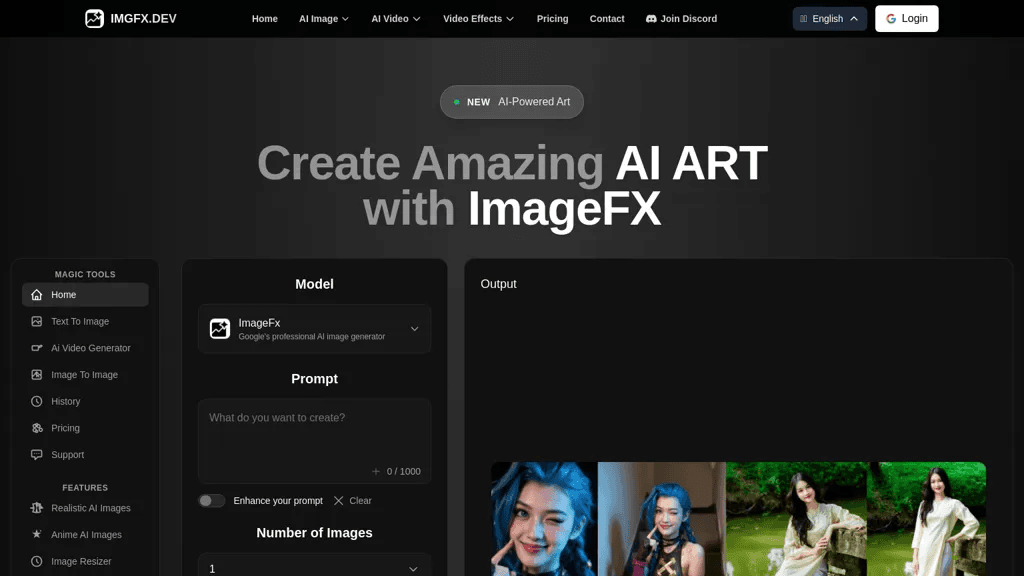Select Ai Video Generator in the sidebar
Viewport: 1024px width, 576px height.
pyautogui.click(x=85, y=348)
